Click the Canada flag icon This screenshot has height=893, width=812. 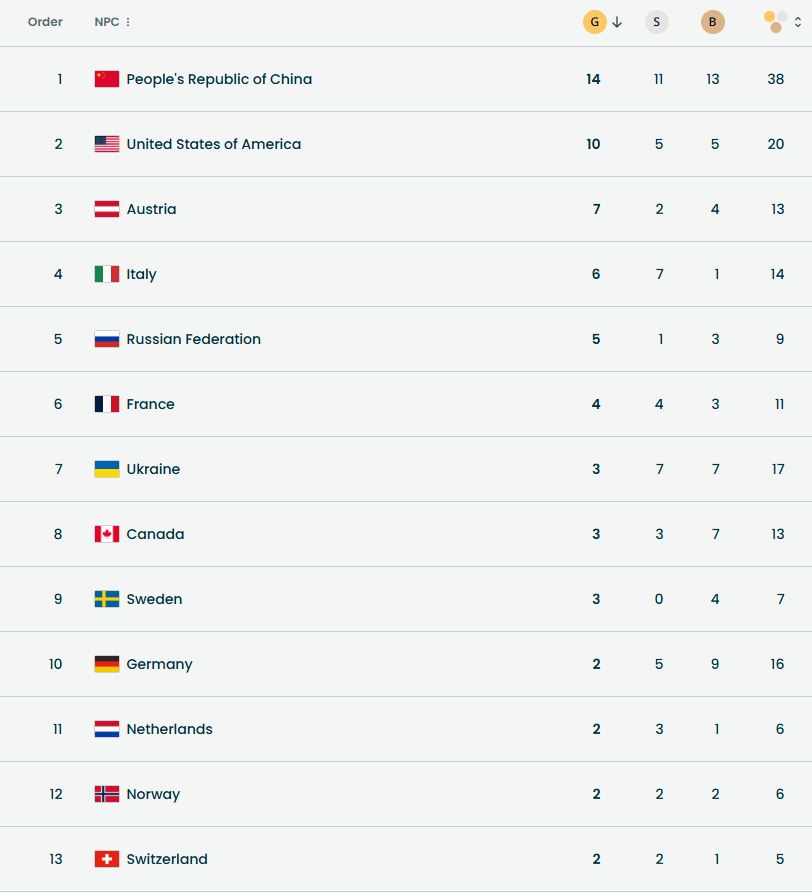point(107,534)
